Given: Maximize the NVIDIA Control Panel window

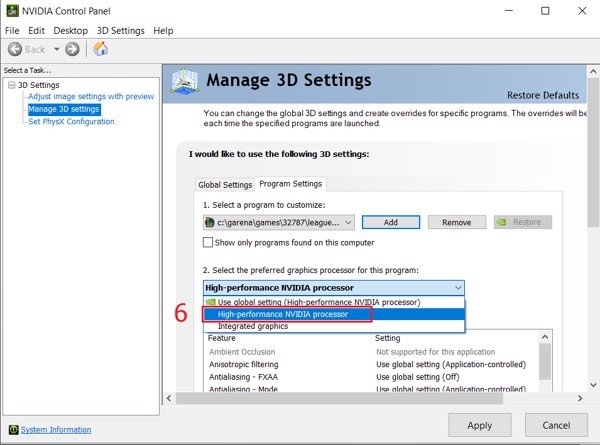Looking at the screenshot, I should point(545,11).
